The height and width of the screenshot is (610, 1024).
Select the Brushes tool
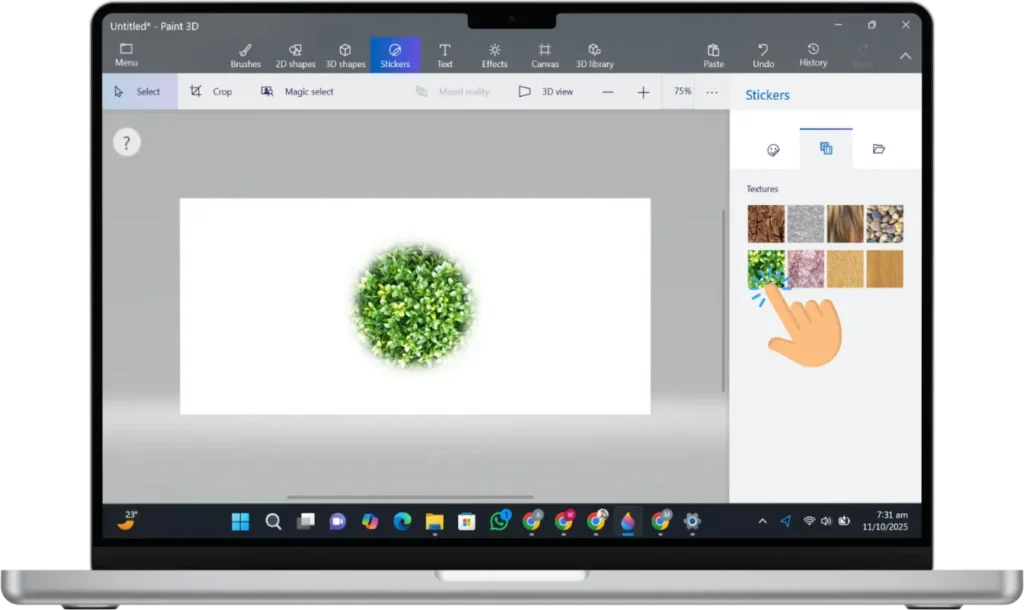point(245,55)
